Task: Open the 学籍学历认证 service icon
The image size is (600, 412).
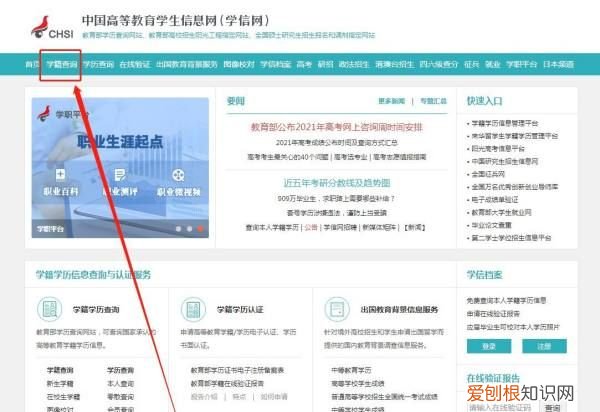Action: click(193, 309)
